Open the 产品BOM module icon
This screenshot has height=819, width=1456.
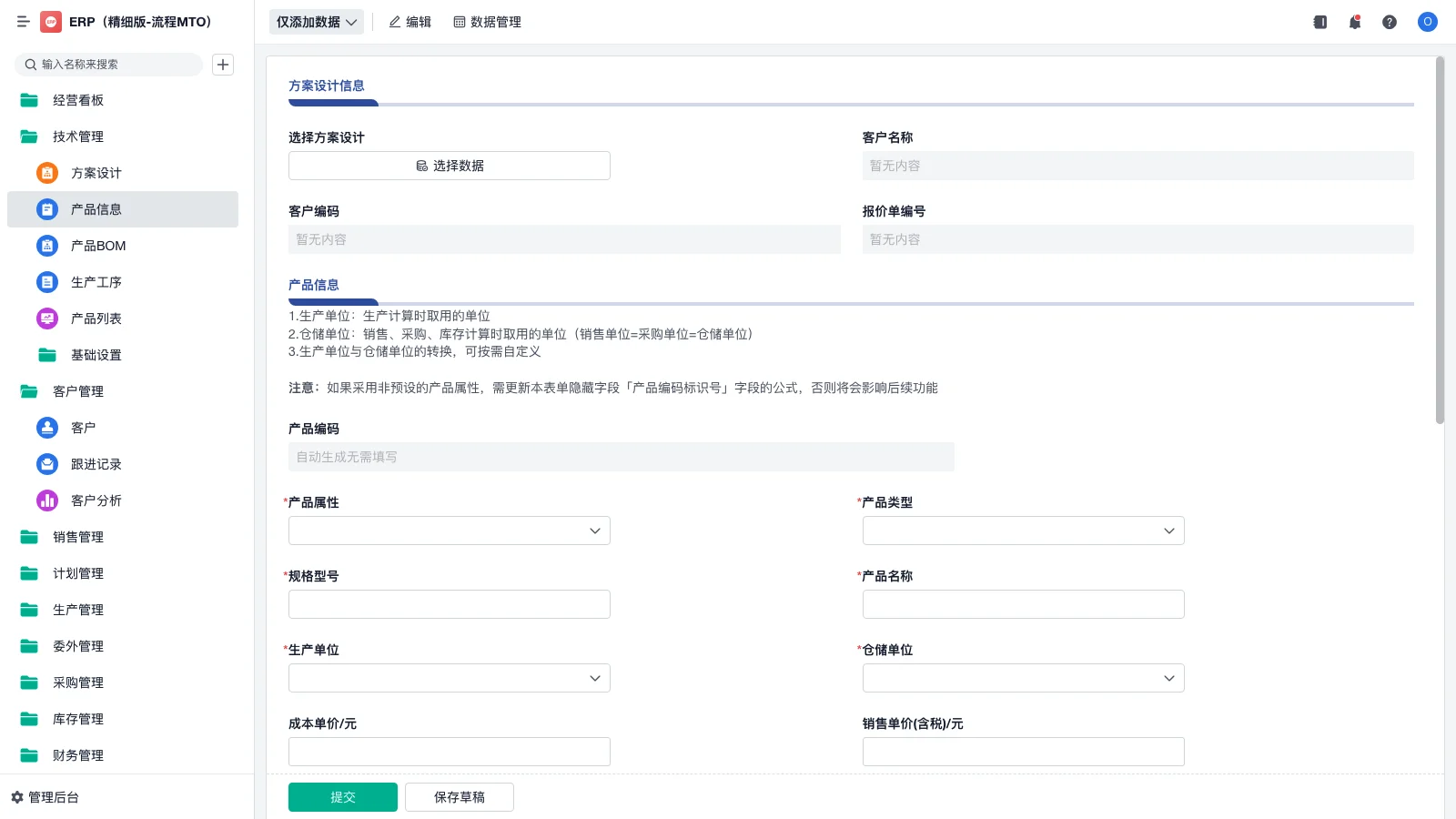[x=46, y=246]
